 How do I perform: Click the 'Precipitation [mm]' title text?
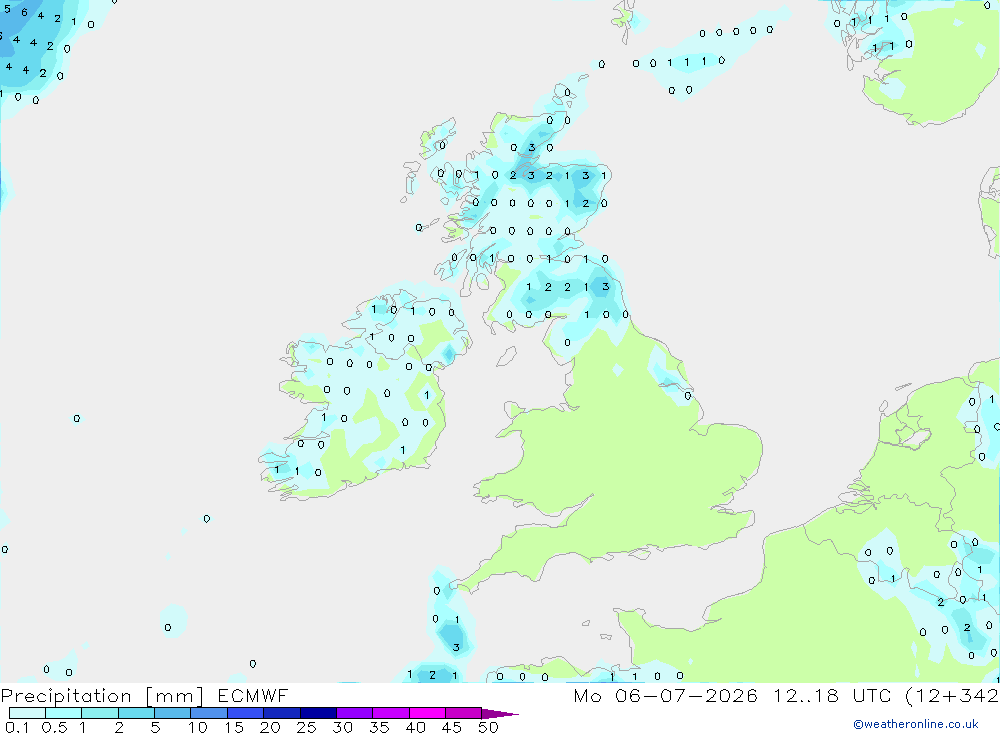pos(103,696)
